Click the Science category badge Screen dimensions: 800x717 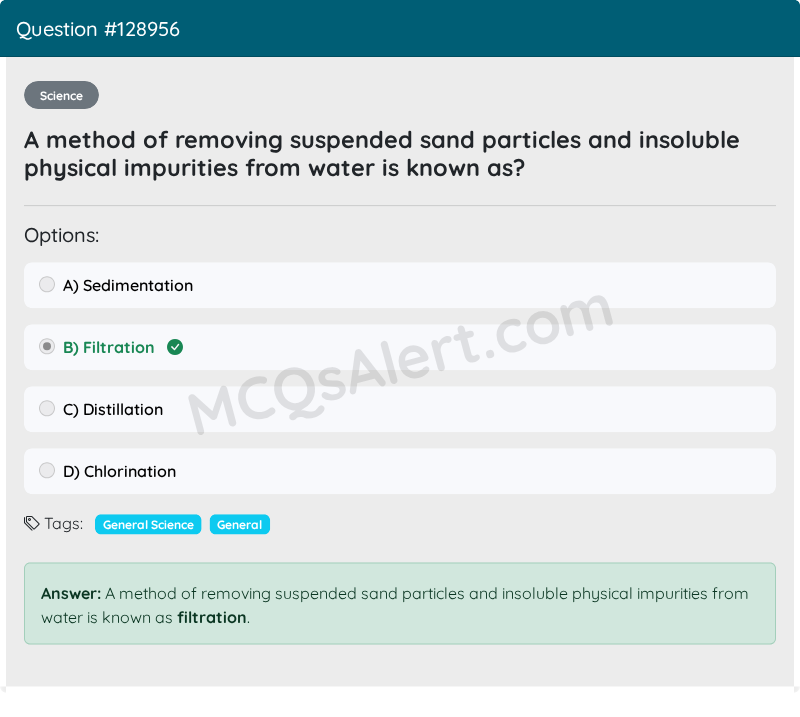click(x=61, y=96)
